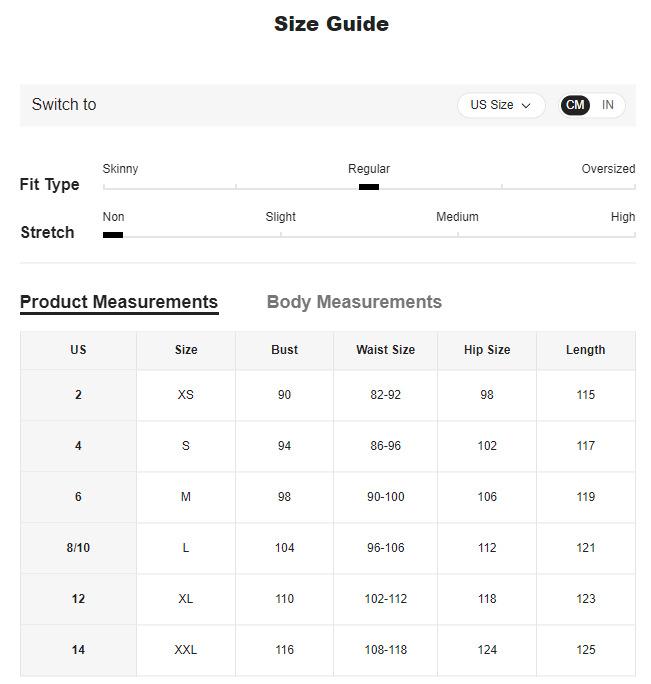Click the Fit Type slider marker

tap(369, 187)
